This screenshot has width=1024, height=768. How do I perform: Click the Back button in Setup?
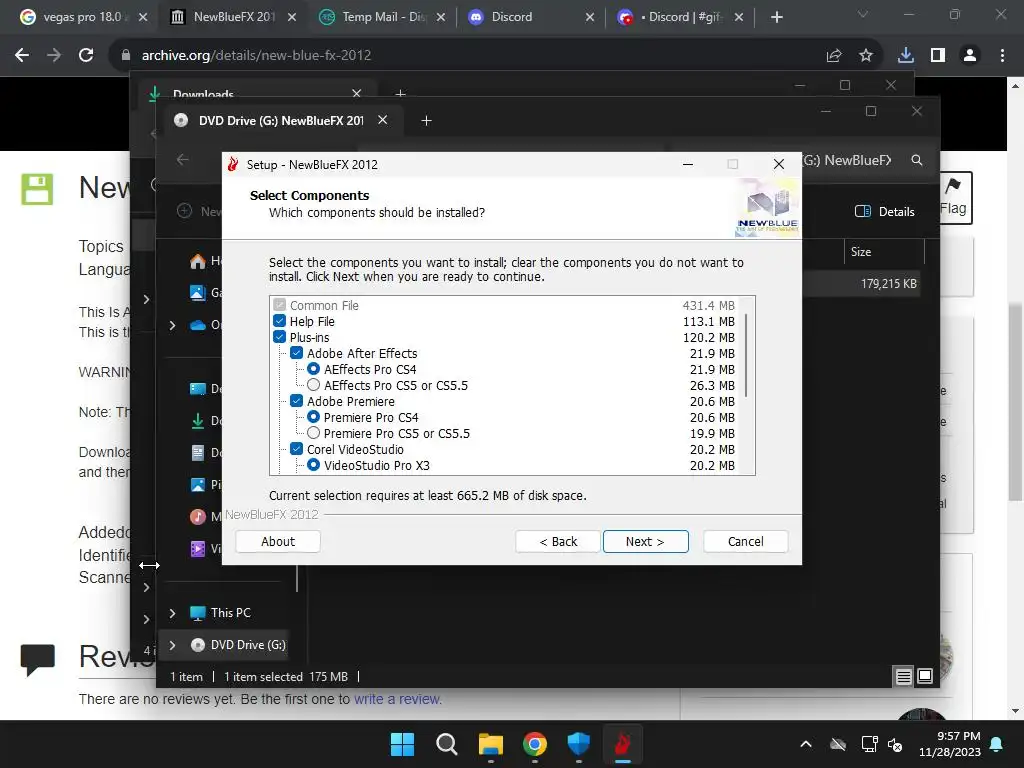558,541
